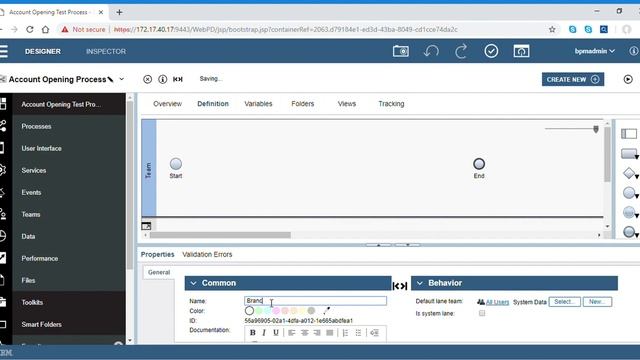Pick a color with the eyedropper icon
Screen dimensions: 640x360
pos(327,311)
